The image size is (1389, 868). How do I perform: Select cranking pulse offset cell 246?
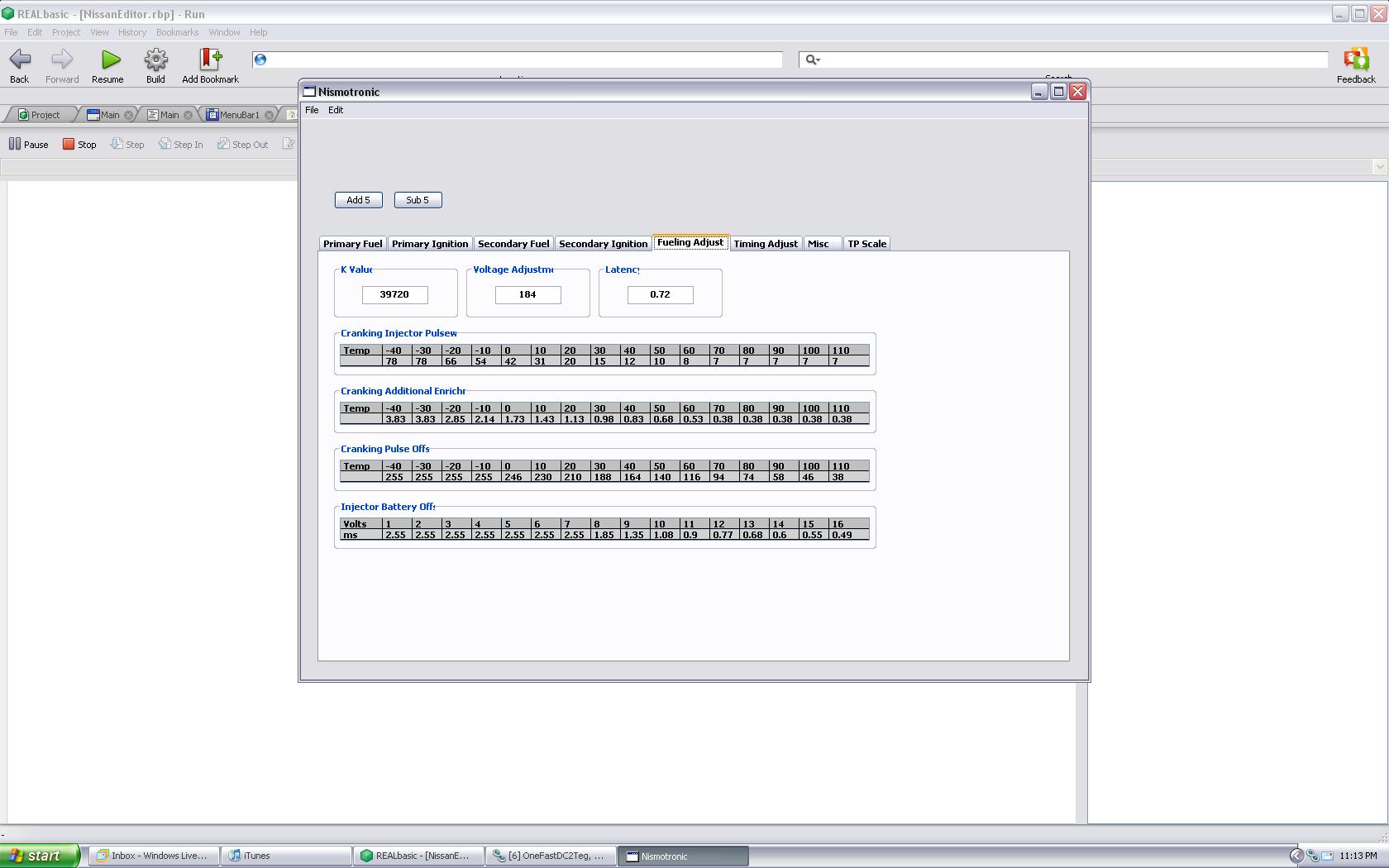point(516,477)
